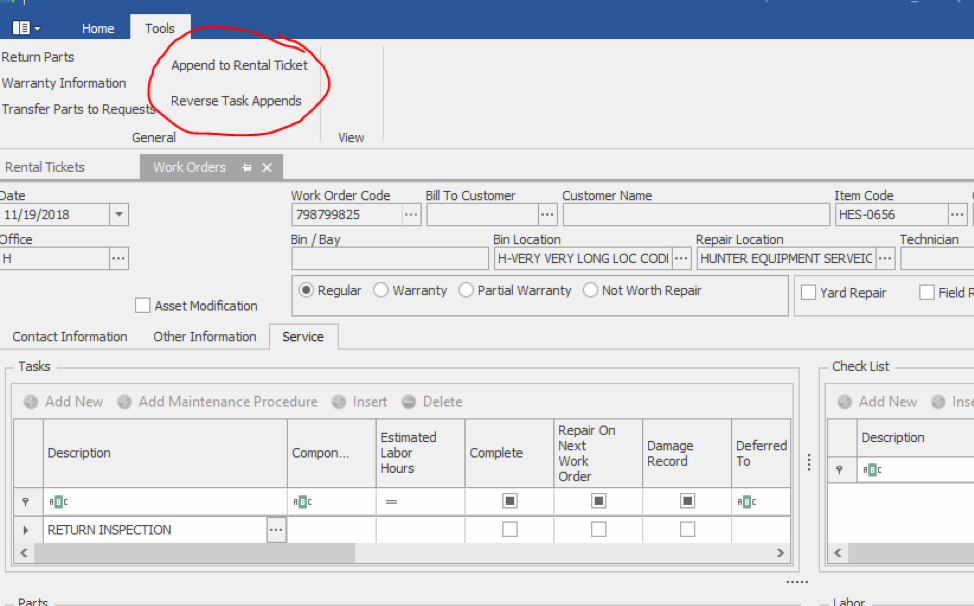The height and width of the screenshot is (606, 974).
Task: Click Add New in the Check List toolbar
Action: 888,402
